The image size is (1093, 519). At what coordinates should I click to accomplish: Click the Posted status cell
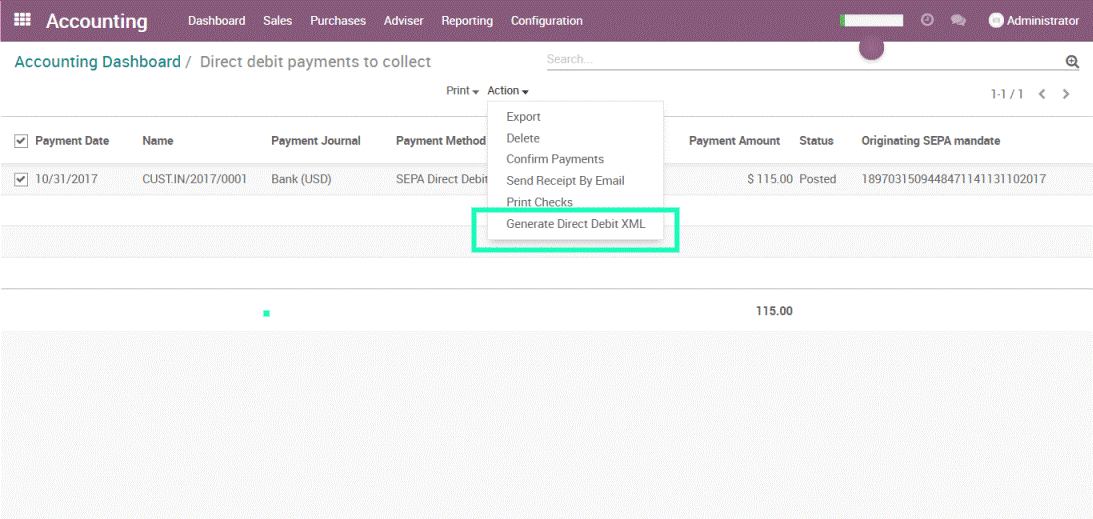(x=818, y=179)
